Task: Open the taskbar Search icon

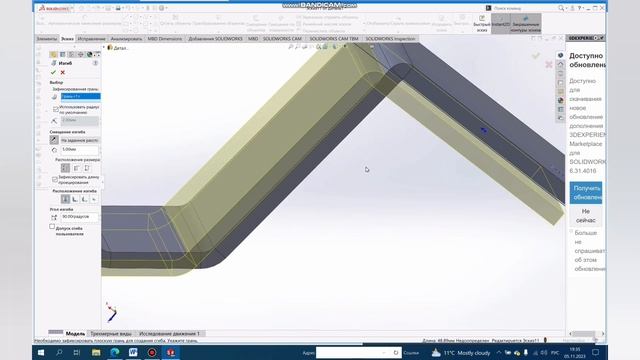Action: click(59, 352)
